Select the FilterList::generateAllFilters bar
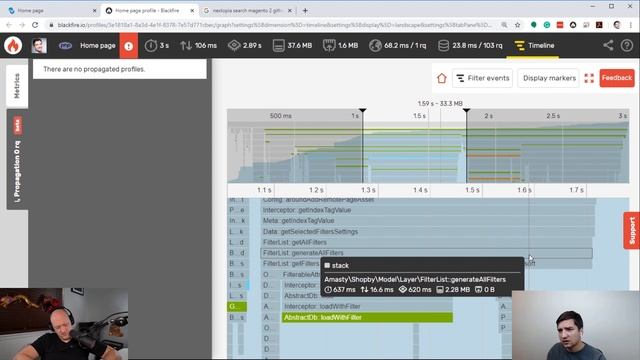The height and width of the screenshot is (360, 640). click(x=427, y=253)
